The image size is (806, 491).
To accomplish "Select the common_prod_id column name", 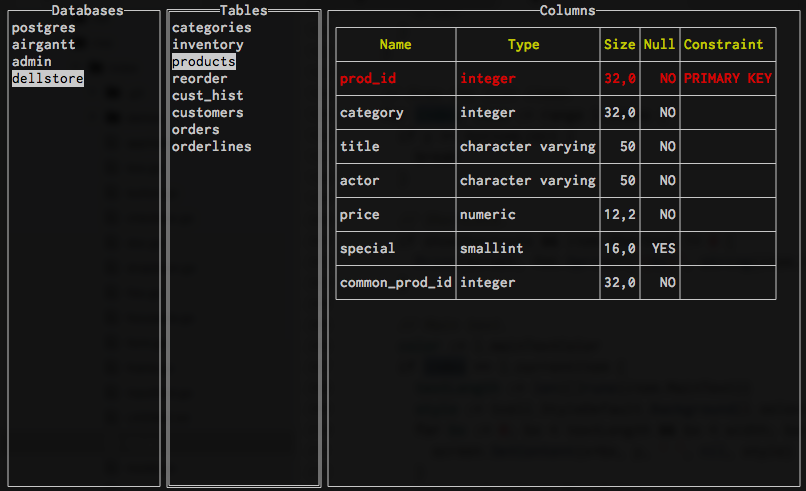I will tap(395, 283).
